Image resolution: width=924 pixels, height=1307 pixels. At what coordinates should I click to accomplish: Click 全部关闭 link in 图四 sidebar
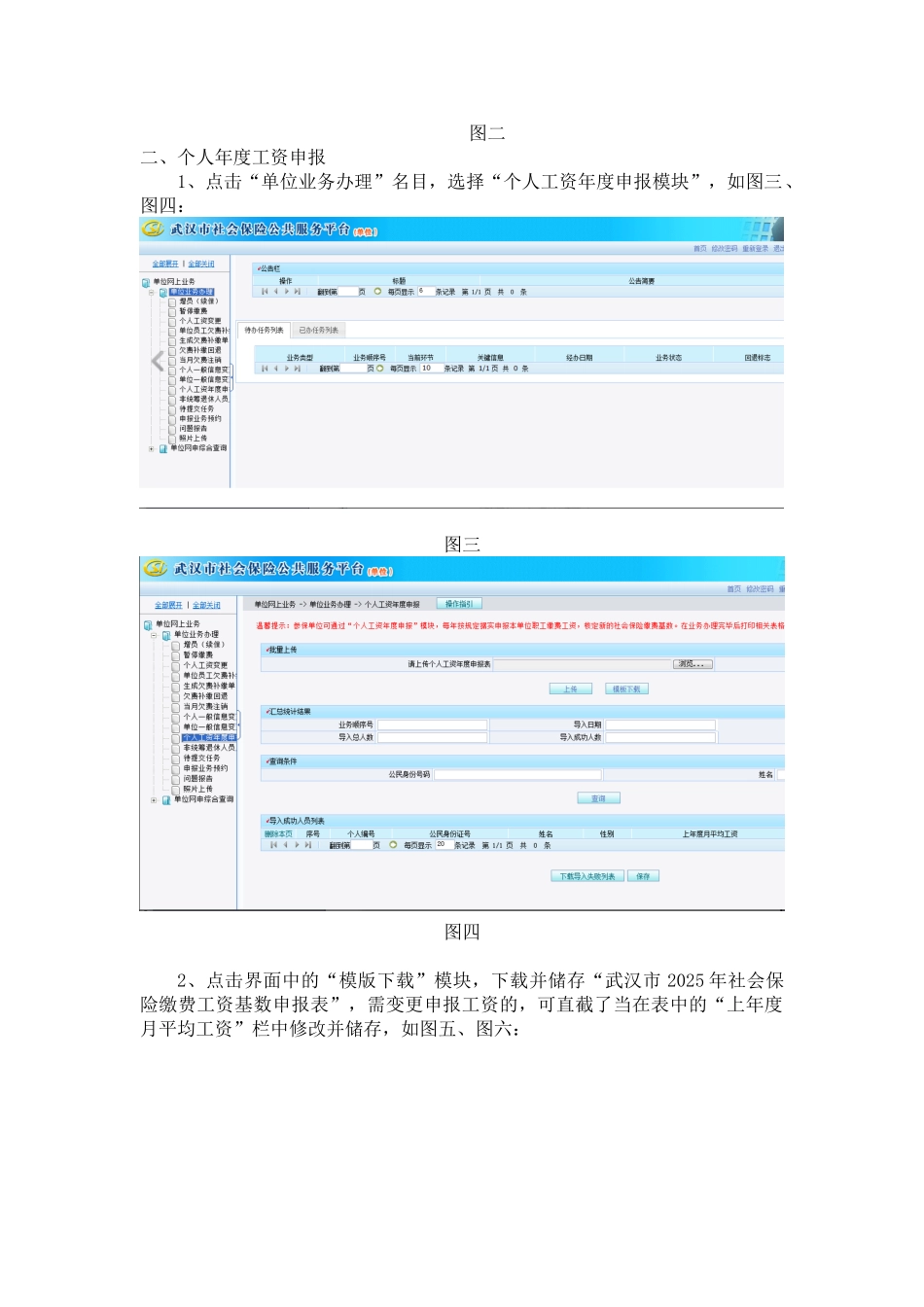coord(206,605)
